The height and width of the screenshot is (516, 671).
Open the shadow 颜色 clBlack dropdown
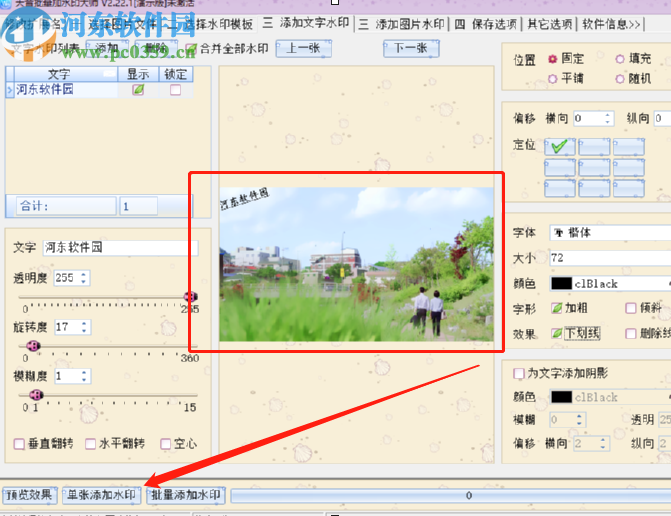(610, 397)
